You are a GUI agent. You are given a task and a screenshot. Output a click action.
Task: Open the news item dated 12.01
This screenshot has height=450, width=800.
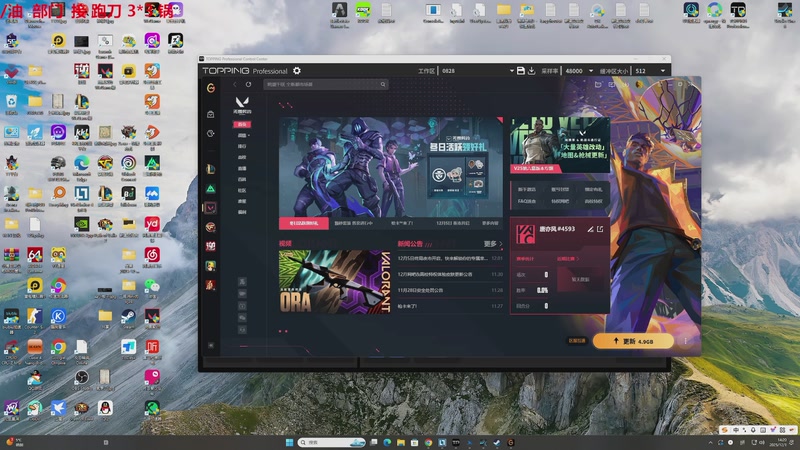(x=450, y=258)
